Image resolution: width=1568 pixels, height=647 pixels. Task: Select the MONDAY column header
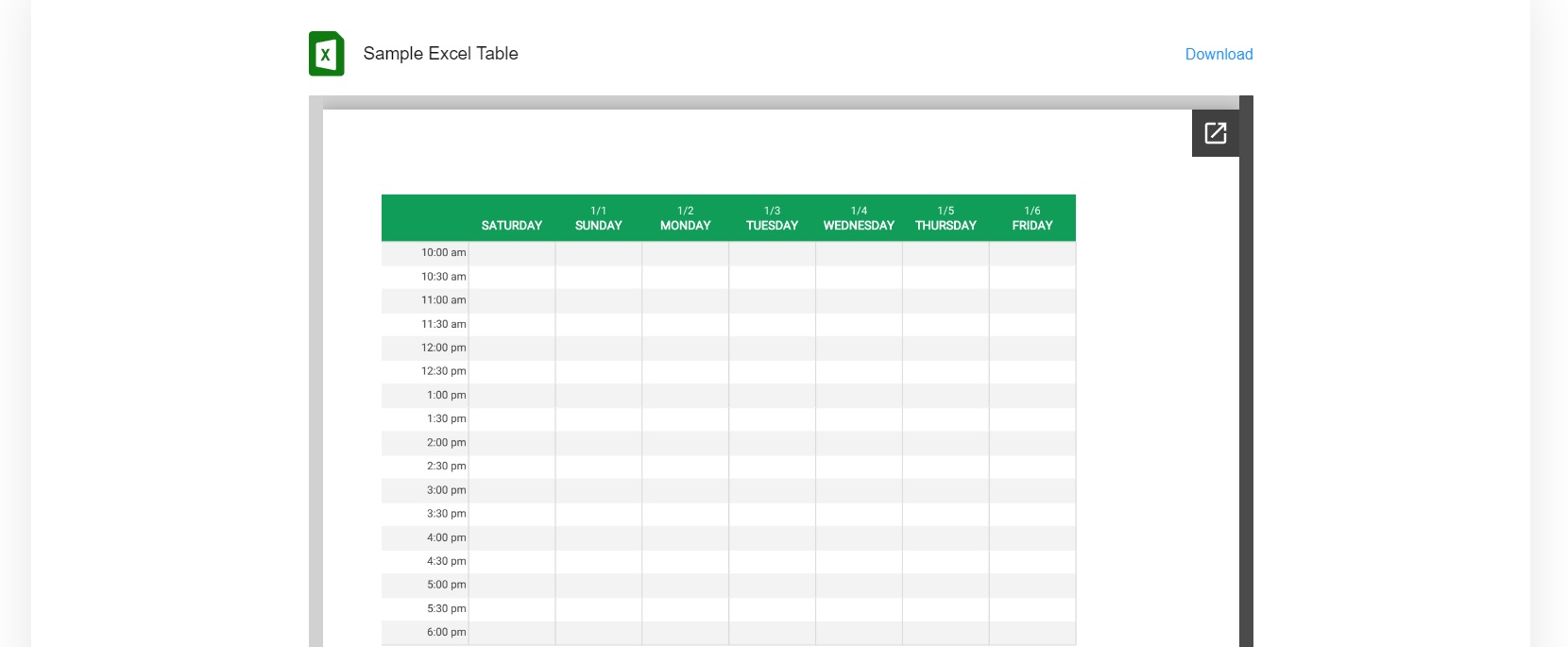[686, 226]
